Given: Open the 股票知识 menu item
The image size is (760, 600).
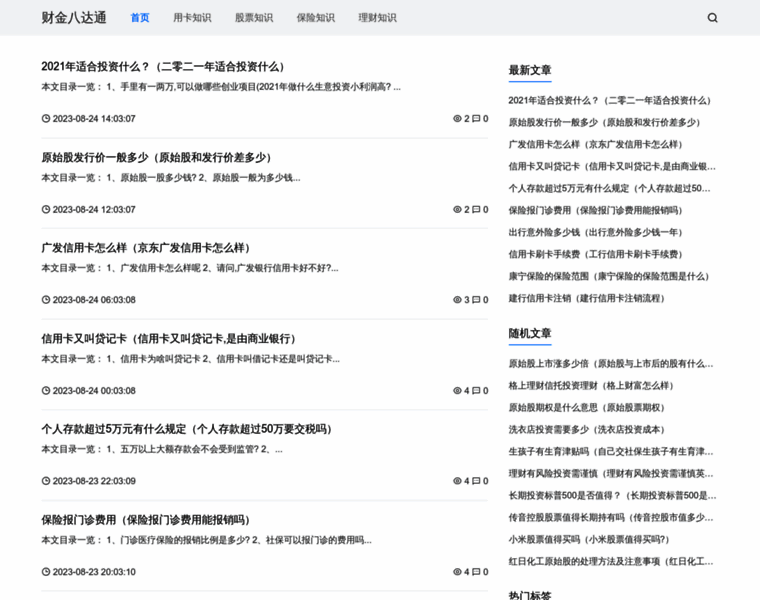Looking at the screenshot, I should (x=254, y=18).
